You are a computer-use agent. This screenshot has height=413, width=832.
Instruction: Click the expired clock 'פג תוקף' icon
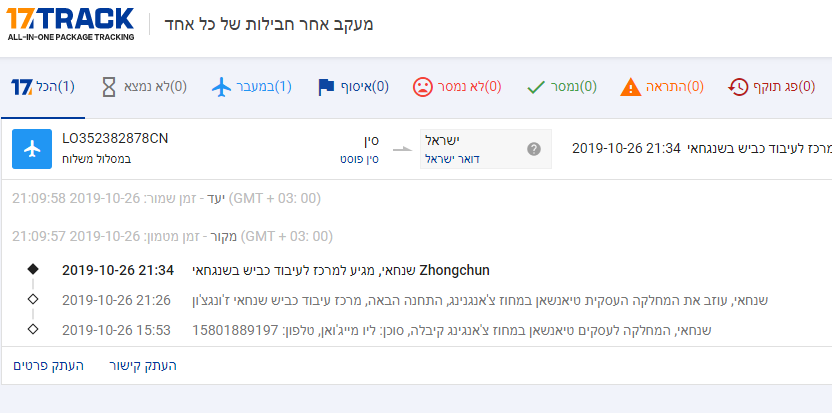739,87
